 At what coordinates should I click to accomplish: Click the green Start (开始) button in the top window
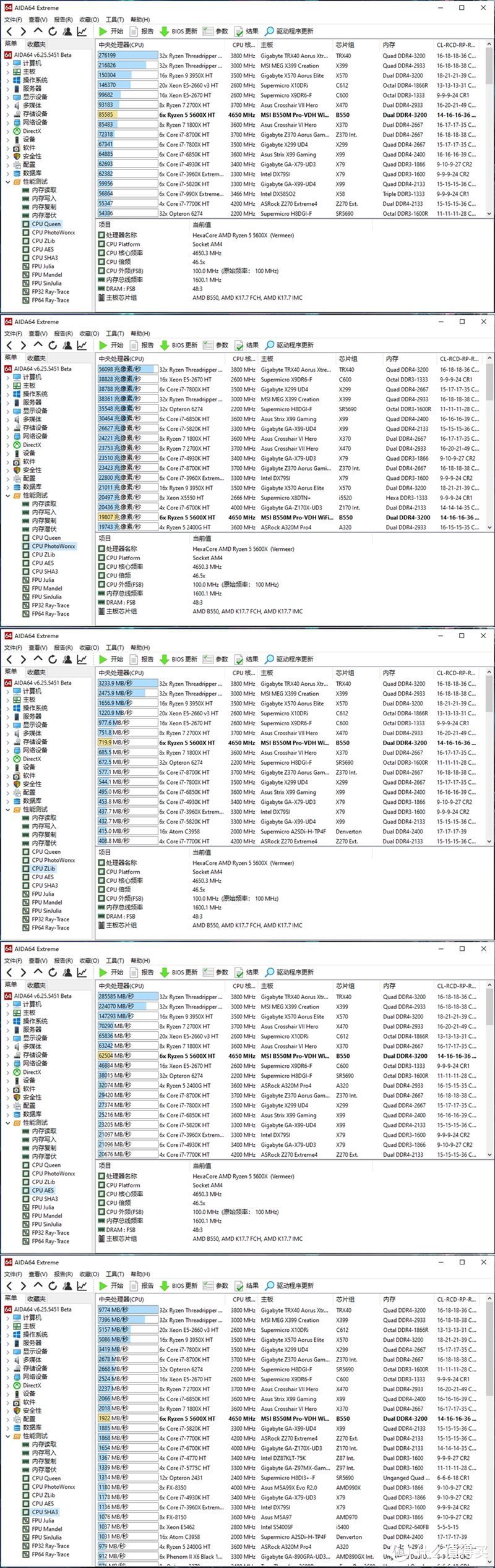(x=111, y=31)
